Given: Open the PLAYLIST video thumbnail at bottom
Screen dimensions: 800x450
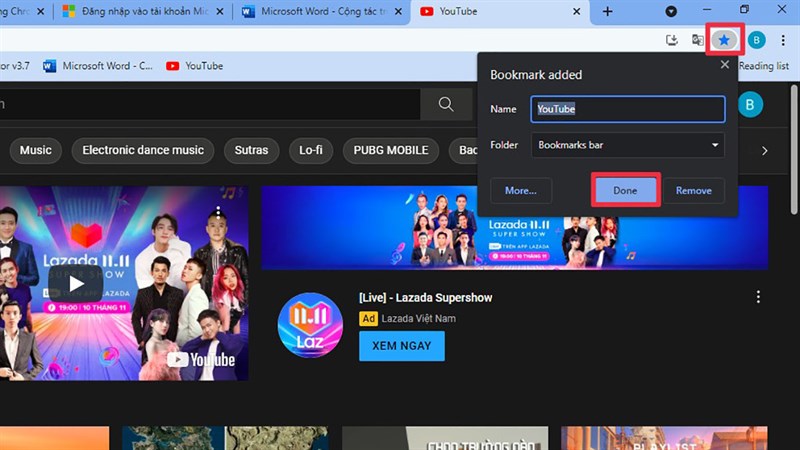Looking at the screenshot, I should click(664, 438).
